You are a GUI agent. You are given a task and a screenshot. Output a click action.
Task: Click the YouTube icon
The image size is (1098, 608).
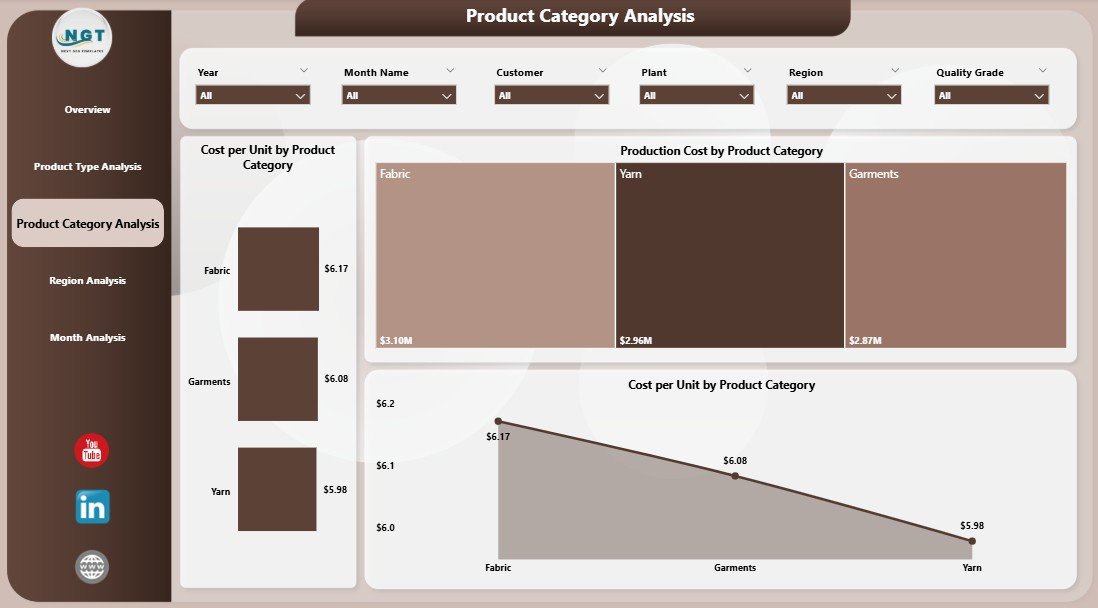pyautogui.click(x=90, y=450)
